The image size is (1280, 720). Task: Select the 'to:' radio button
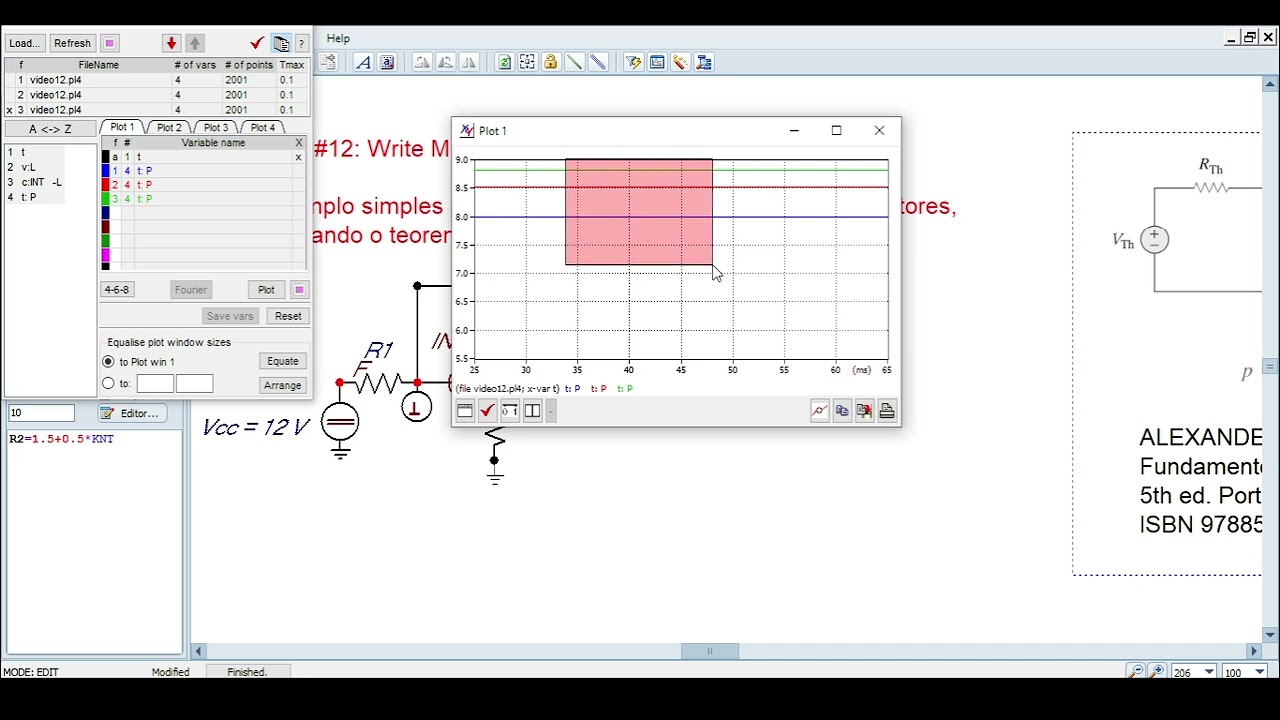pos(109,383)
